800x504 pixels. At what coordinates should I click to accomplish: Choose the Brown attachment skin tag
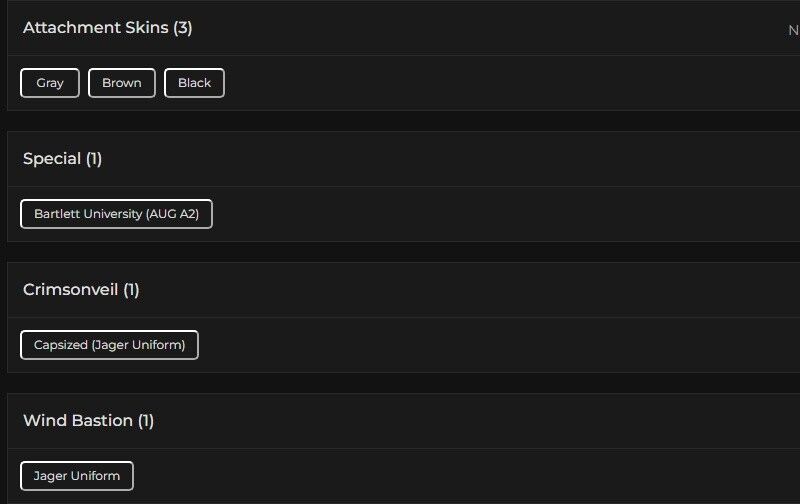pyautogui.click(x=121, y=83)
